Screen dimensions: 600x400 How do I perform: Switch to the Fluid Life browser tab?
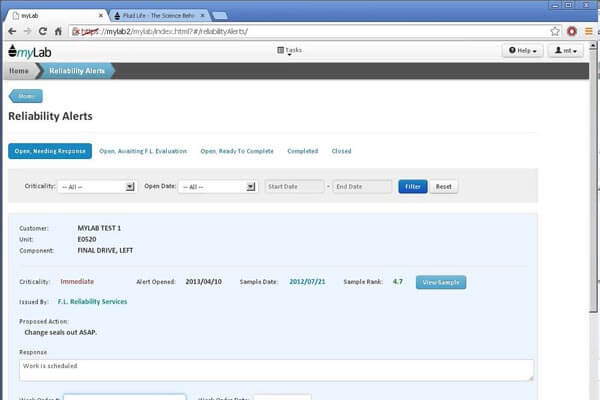point(155,14)
